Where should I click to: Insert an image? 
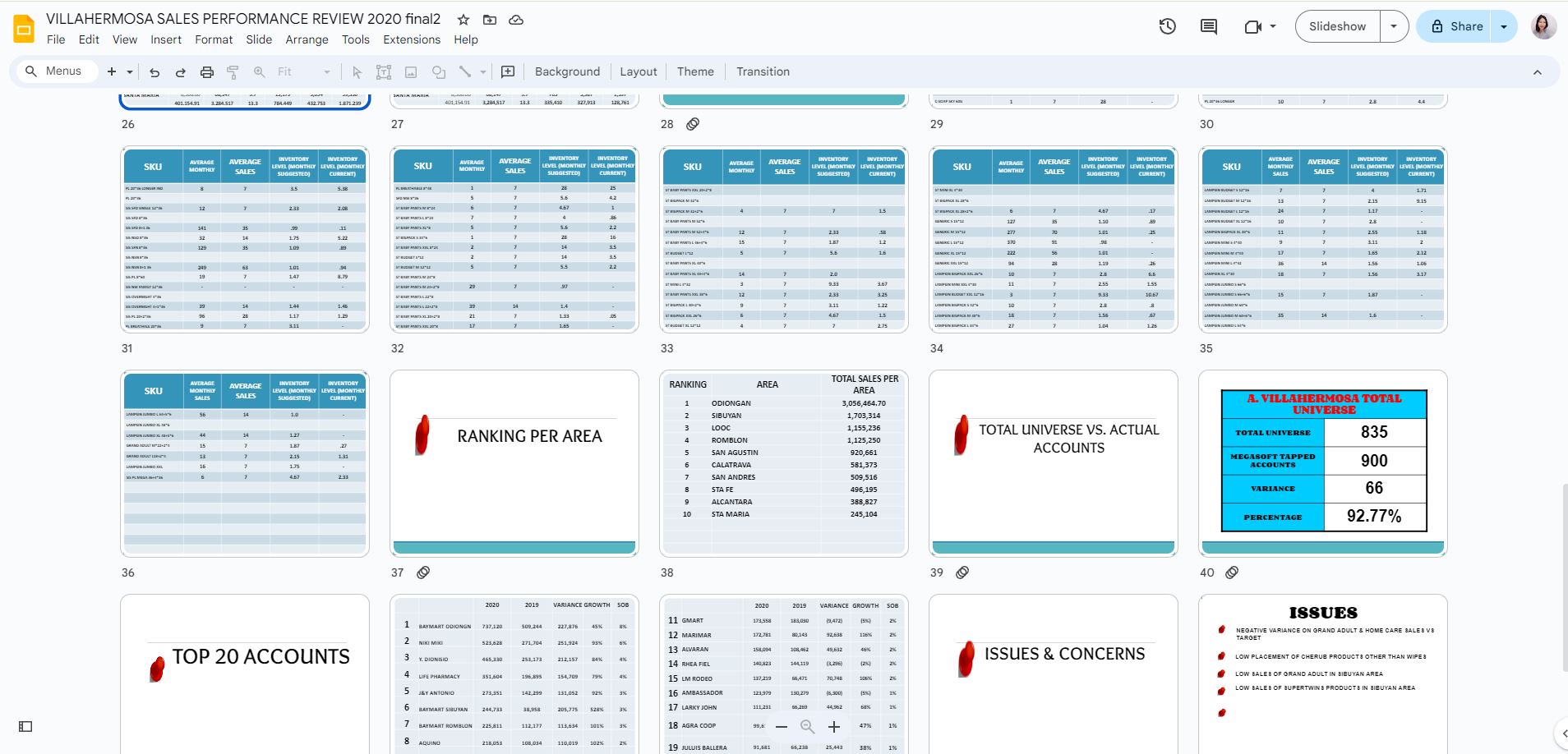tap(411, 72)
